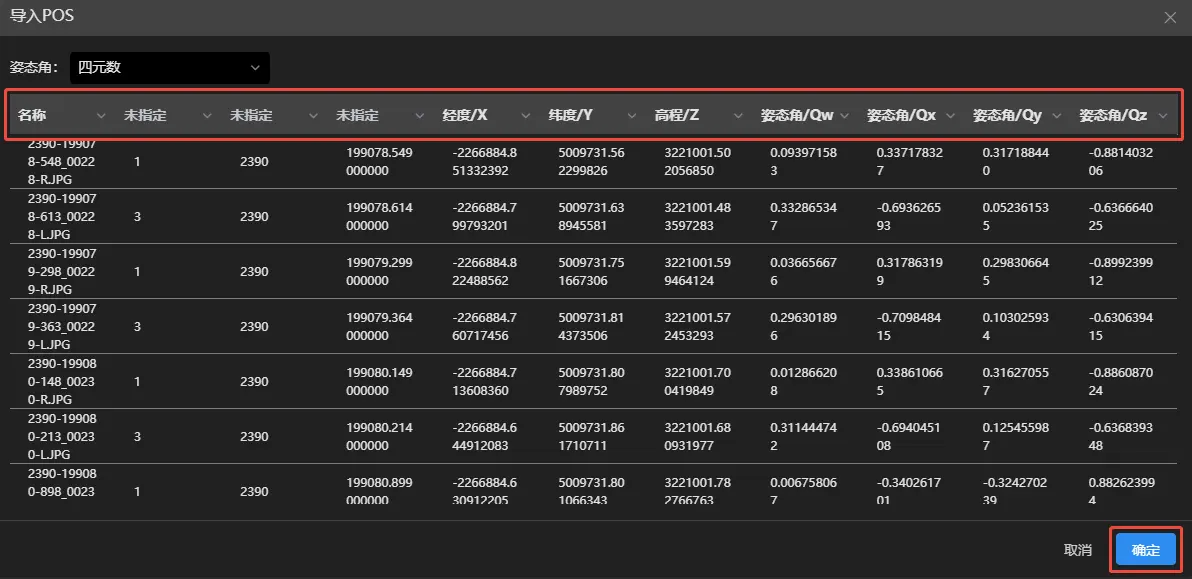The image size is (1192, 579).
Task: Open 未指定 dropdown above the 1 and 3 values
Action: (x=168, y=116)
